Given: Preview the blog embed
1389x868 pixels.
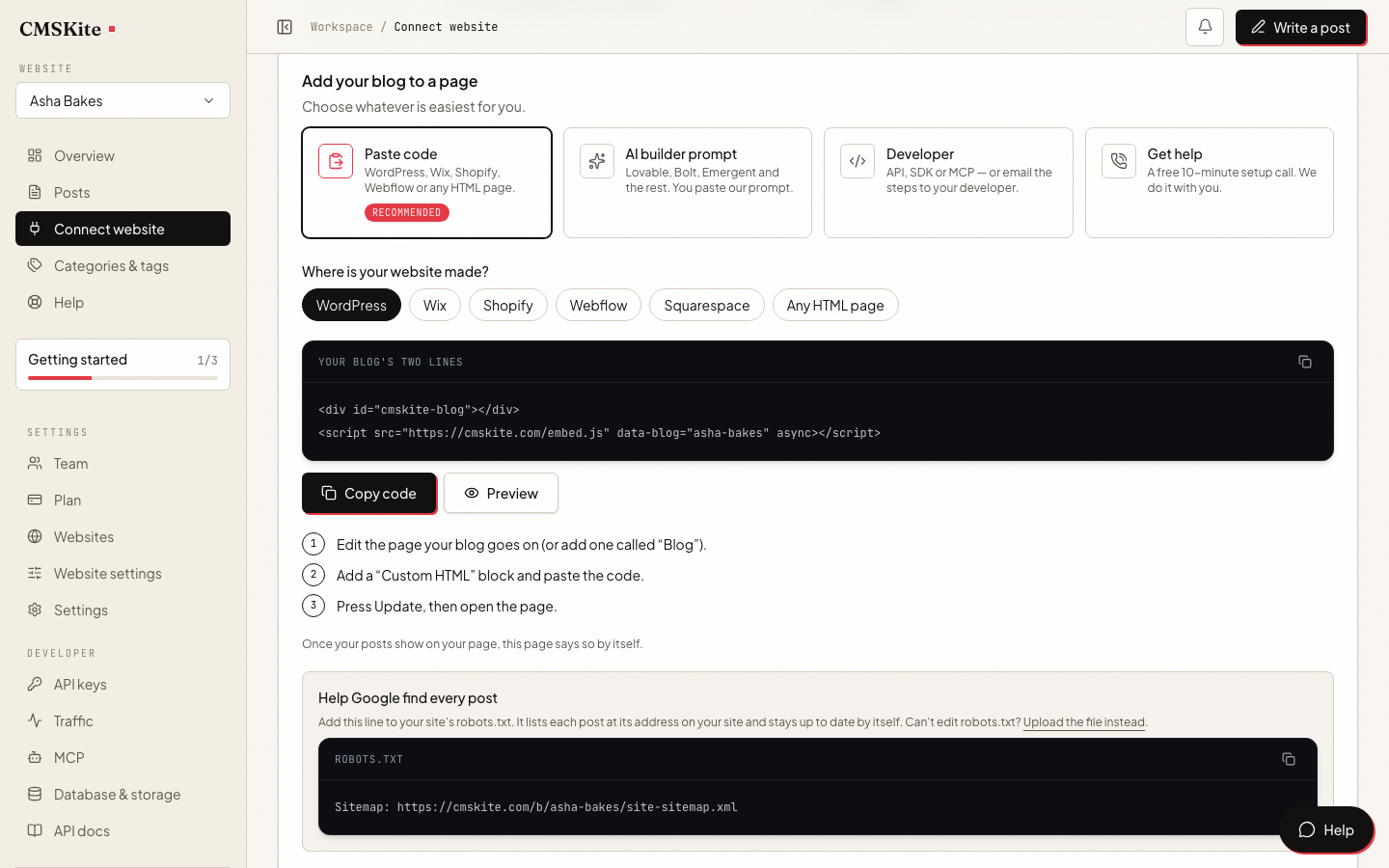Looking at the screenshot, I should [x=501, y=493].
